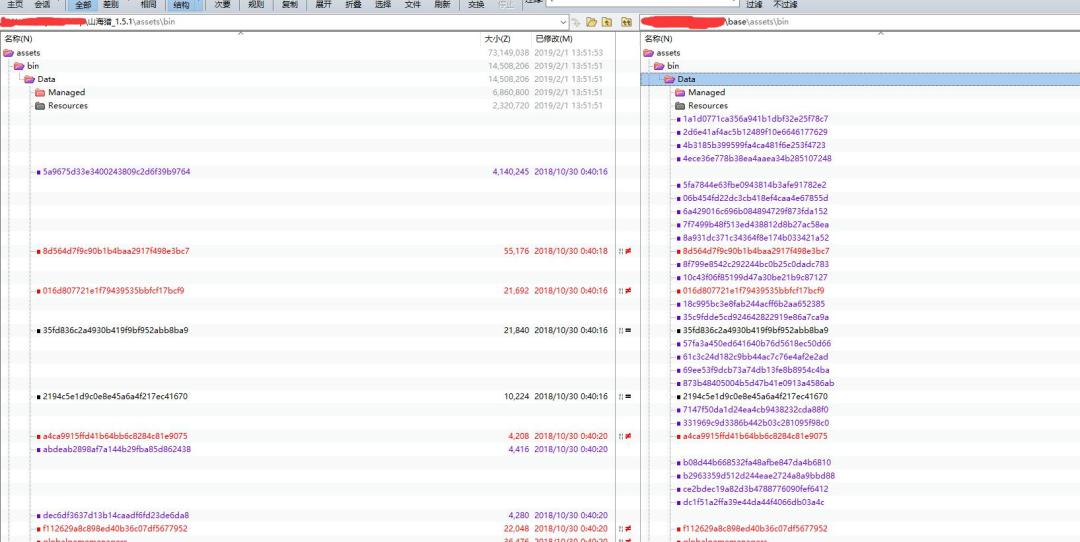The image size is (1080, 542).
Task: Click the 交换 (Swap) button
Action: click(x=476, y=5)
